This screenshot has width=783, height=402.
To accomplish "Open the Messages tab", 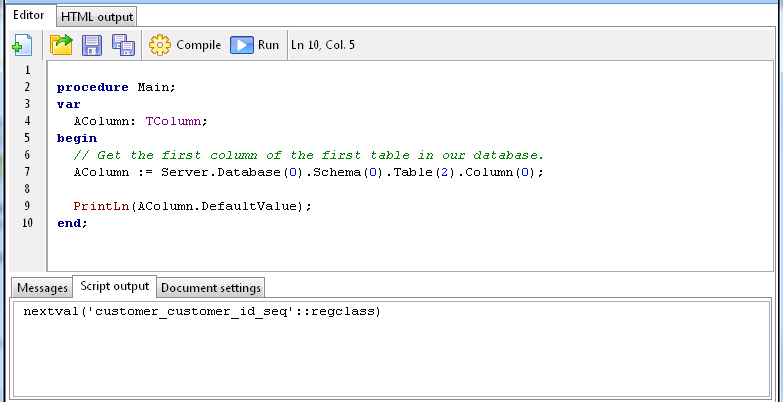I will click(x=42, y=288).
